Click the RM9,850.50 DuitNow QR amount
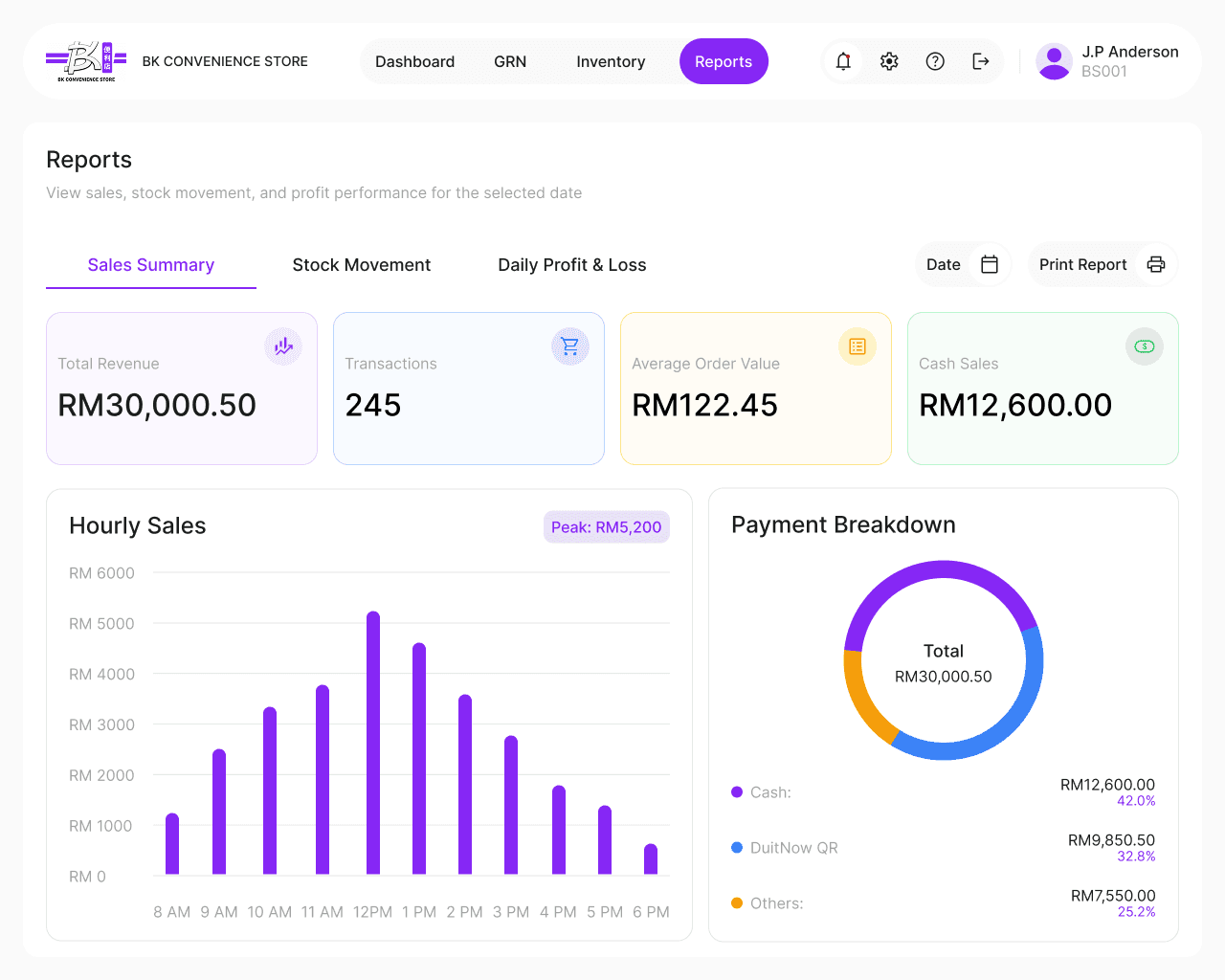The height and width of the screenshot is (980, 1225). (1111, 840)
